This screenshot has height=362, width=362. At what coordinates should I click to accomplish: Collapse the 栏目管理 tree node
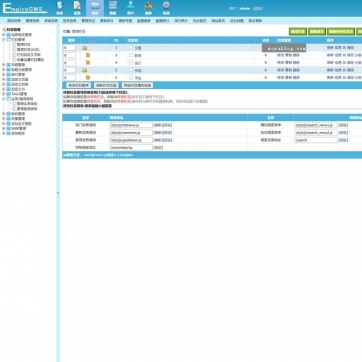point(4,39)
